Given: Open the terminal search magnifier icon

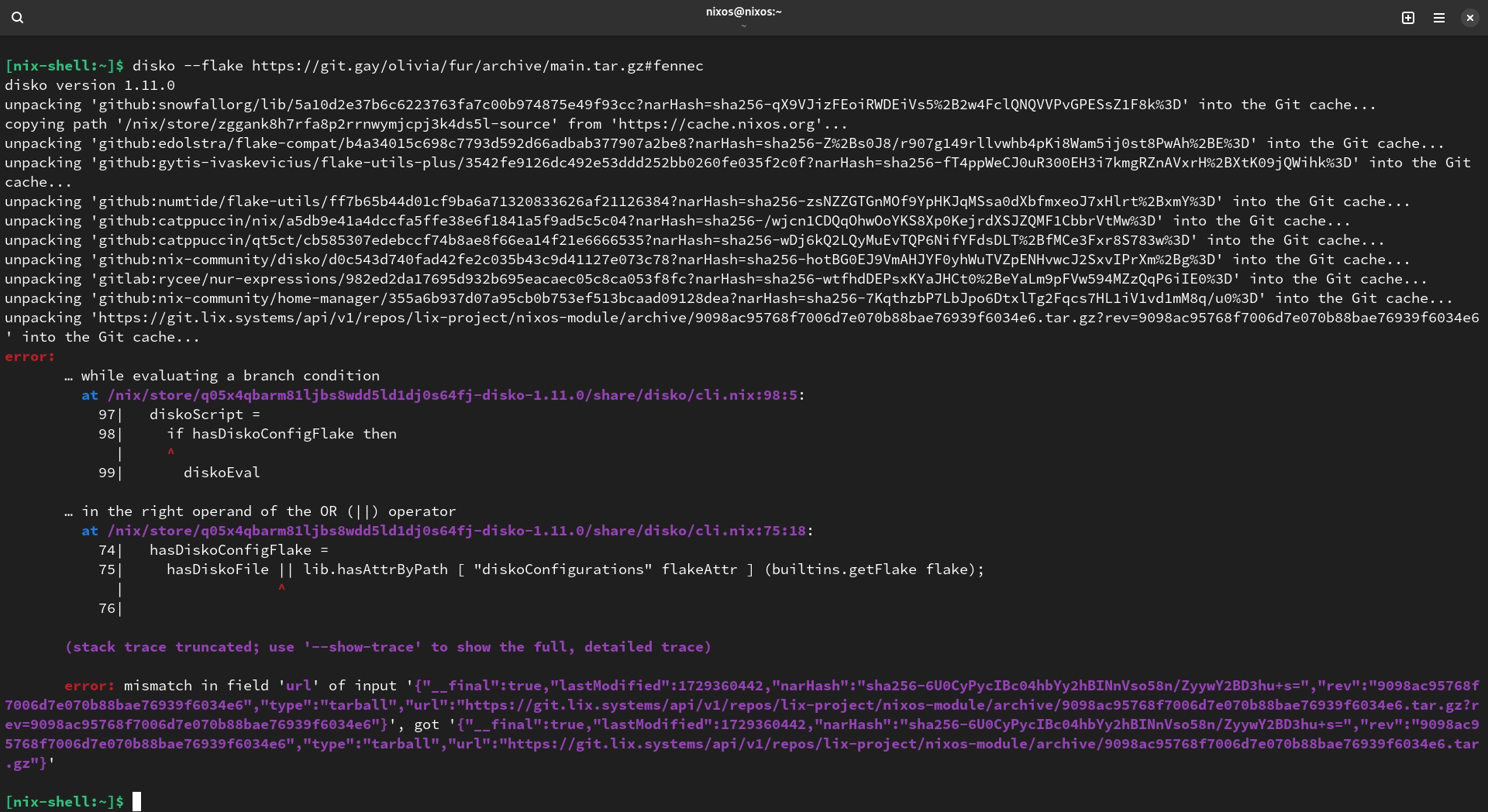Looking at the screenshot, I should [x=18, y=18].
